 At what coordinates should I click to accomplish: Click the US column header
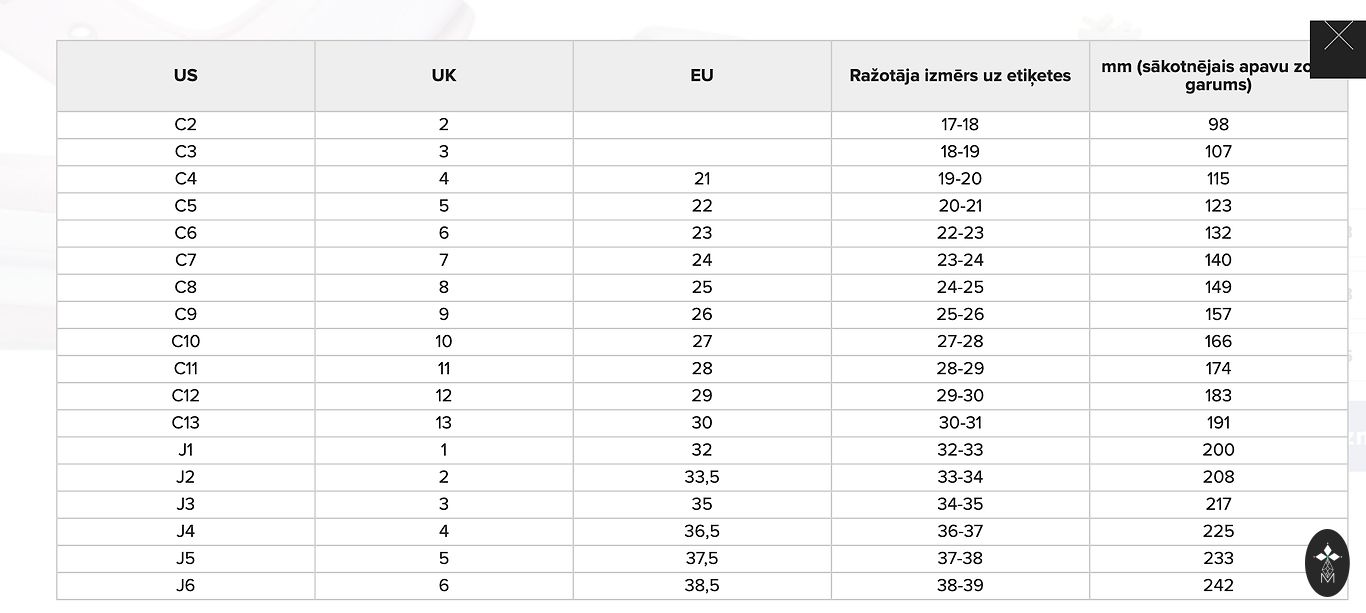click(x=186, y=76)
